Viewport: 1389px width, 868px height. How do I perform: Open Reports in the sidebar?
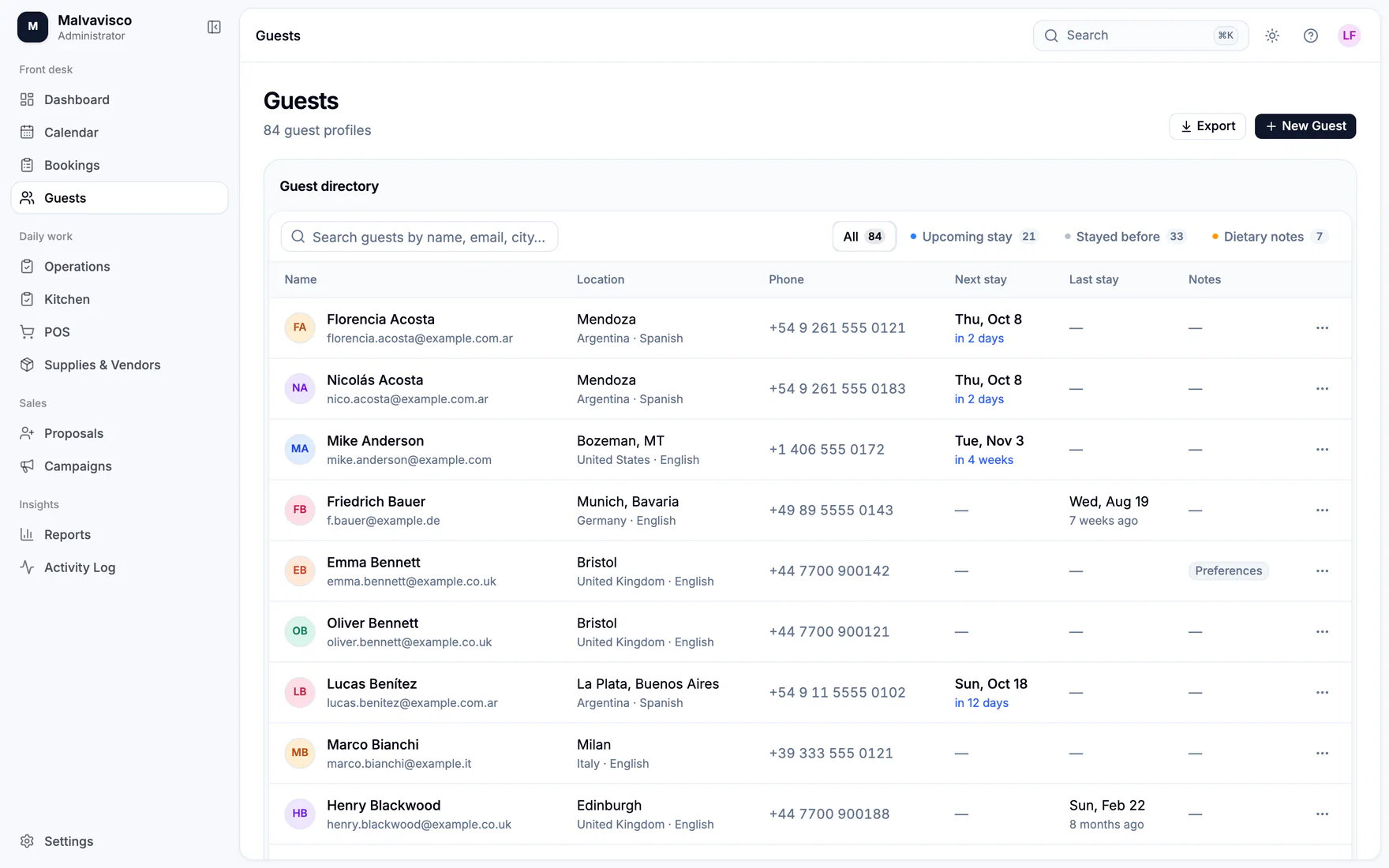click(119, 534)
